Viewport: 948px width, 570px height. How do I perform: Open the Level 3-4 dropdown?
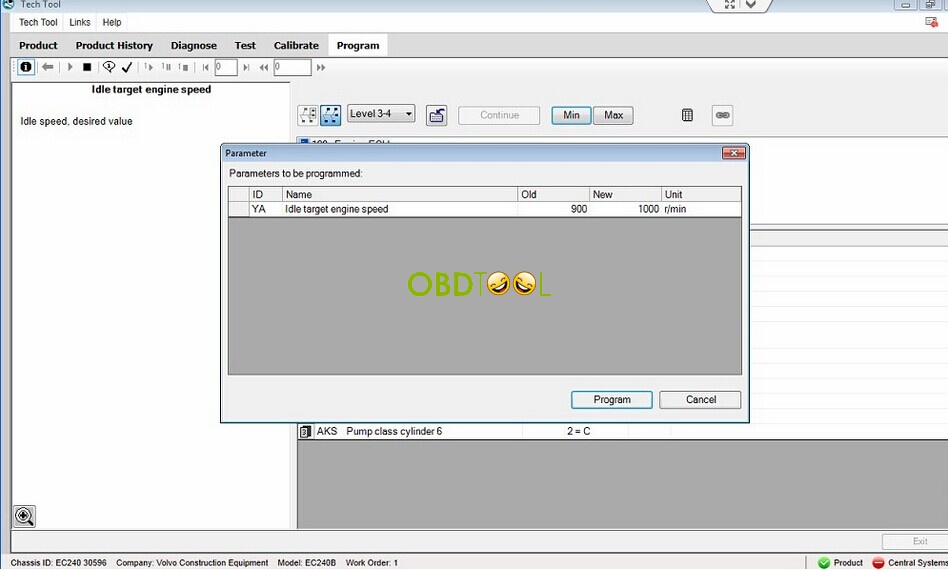(381, 114)
